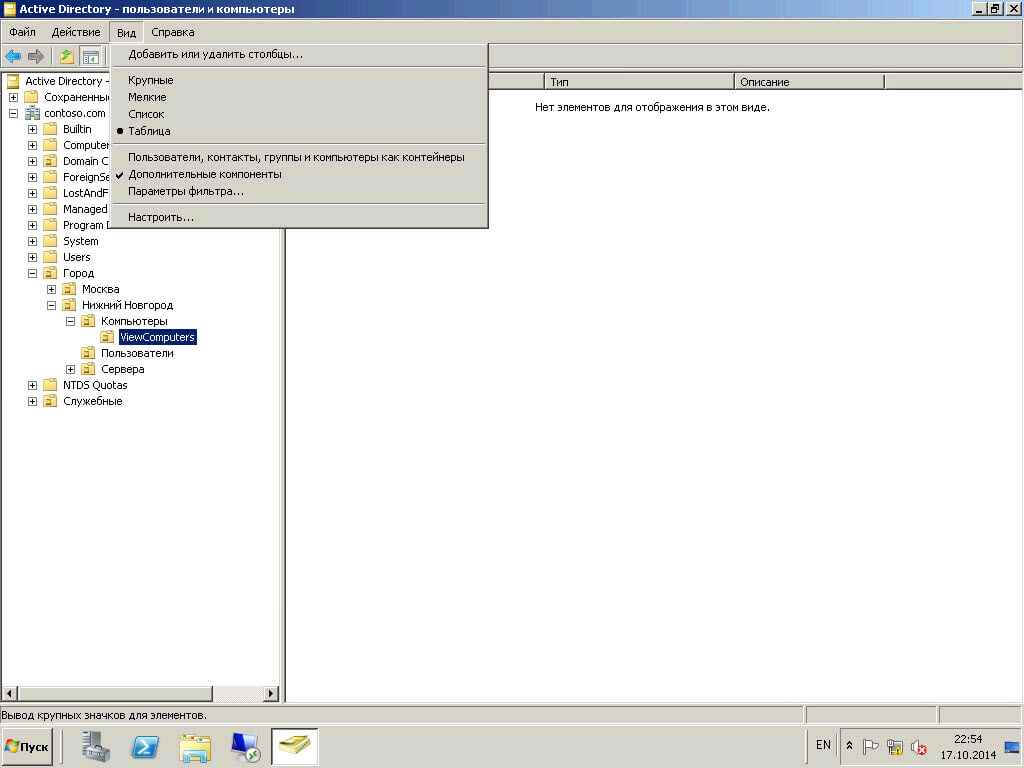Click the System folder icon
The height and width of the screenshot is (768, 1024).
[x=50, y=241]
